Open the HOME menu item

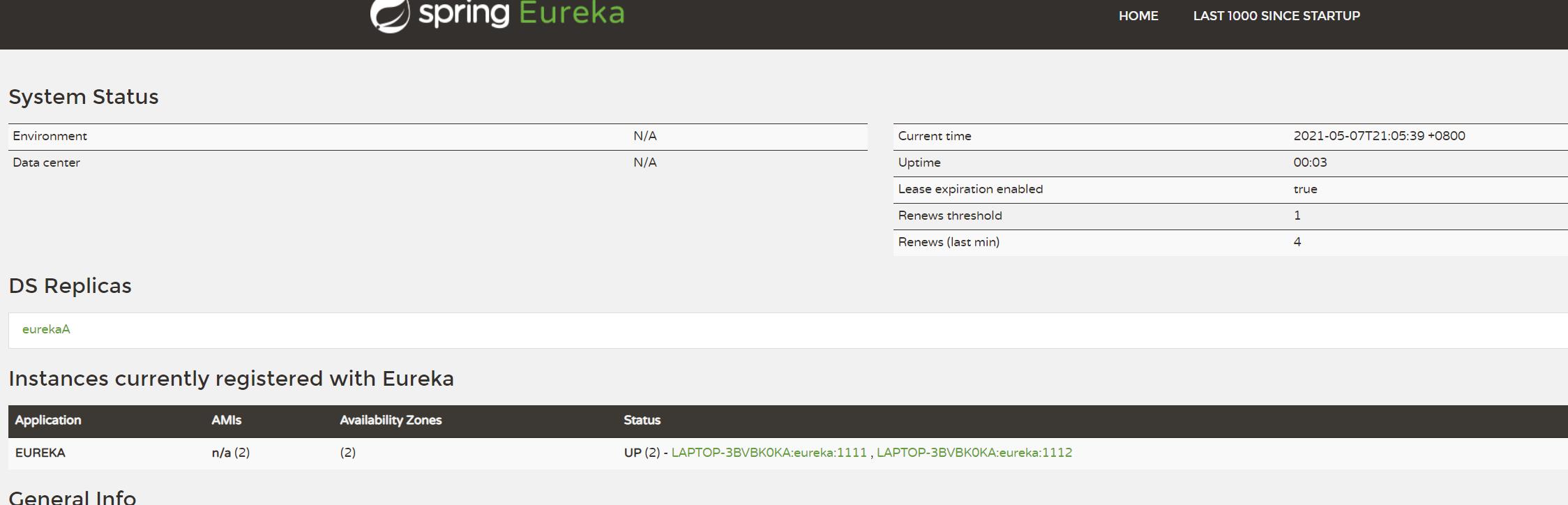pyautogui.click(x=1138, y=16)
